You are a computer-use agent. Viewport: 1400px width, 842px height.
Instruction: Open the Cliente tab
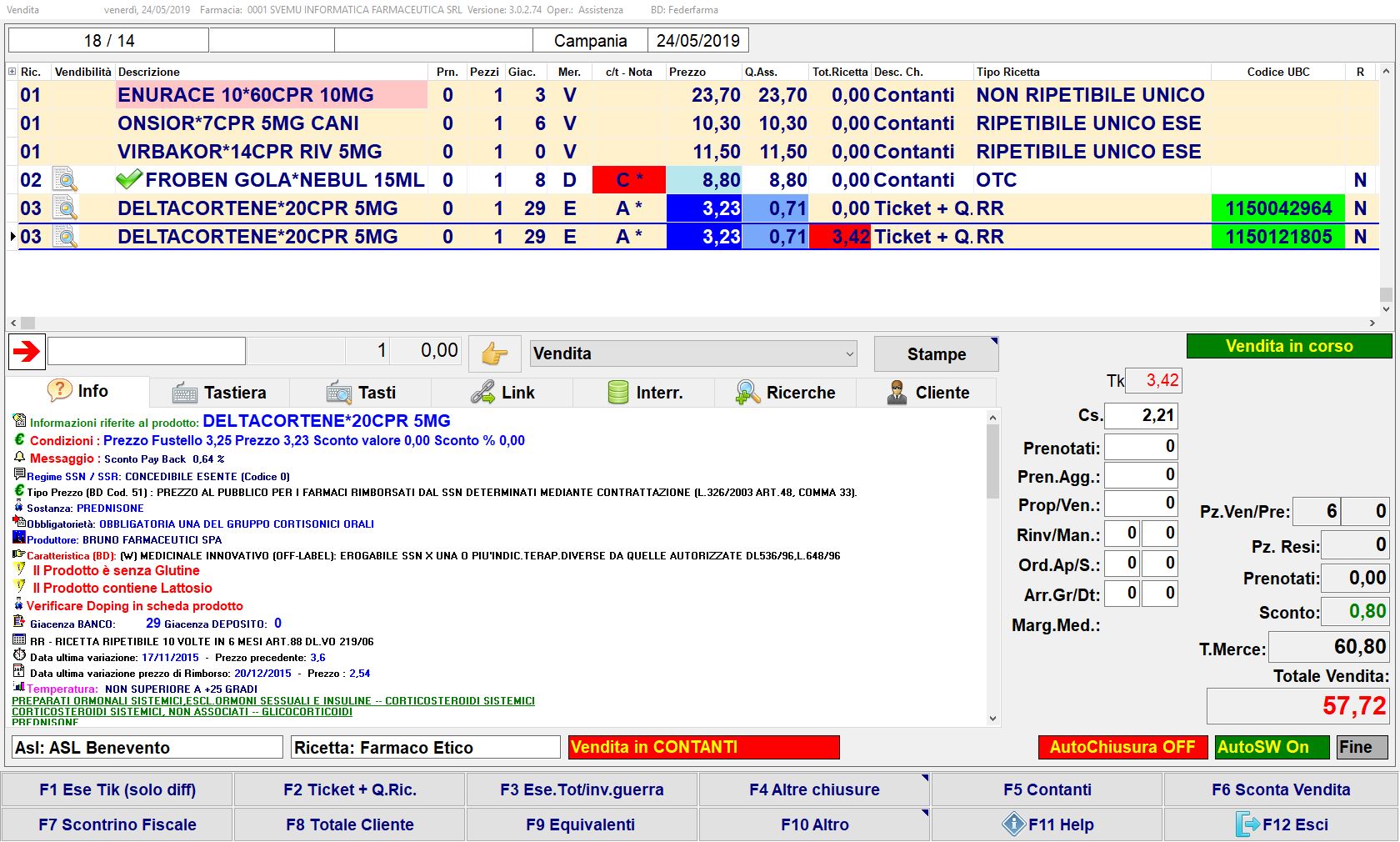coord(927,393)
